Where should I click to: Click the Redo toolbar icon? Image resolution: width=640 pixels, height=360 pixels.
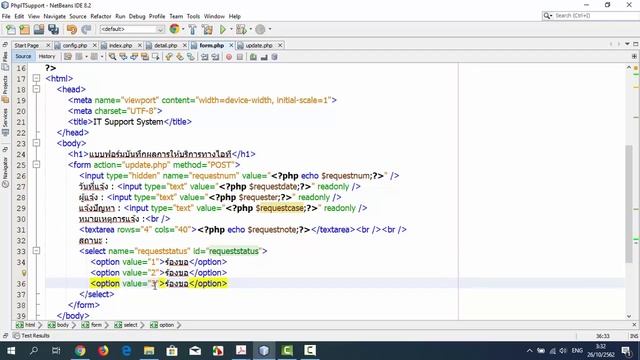(86, 29)
